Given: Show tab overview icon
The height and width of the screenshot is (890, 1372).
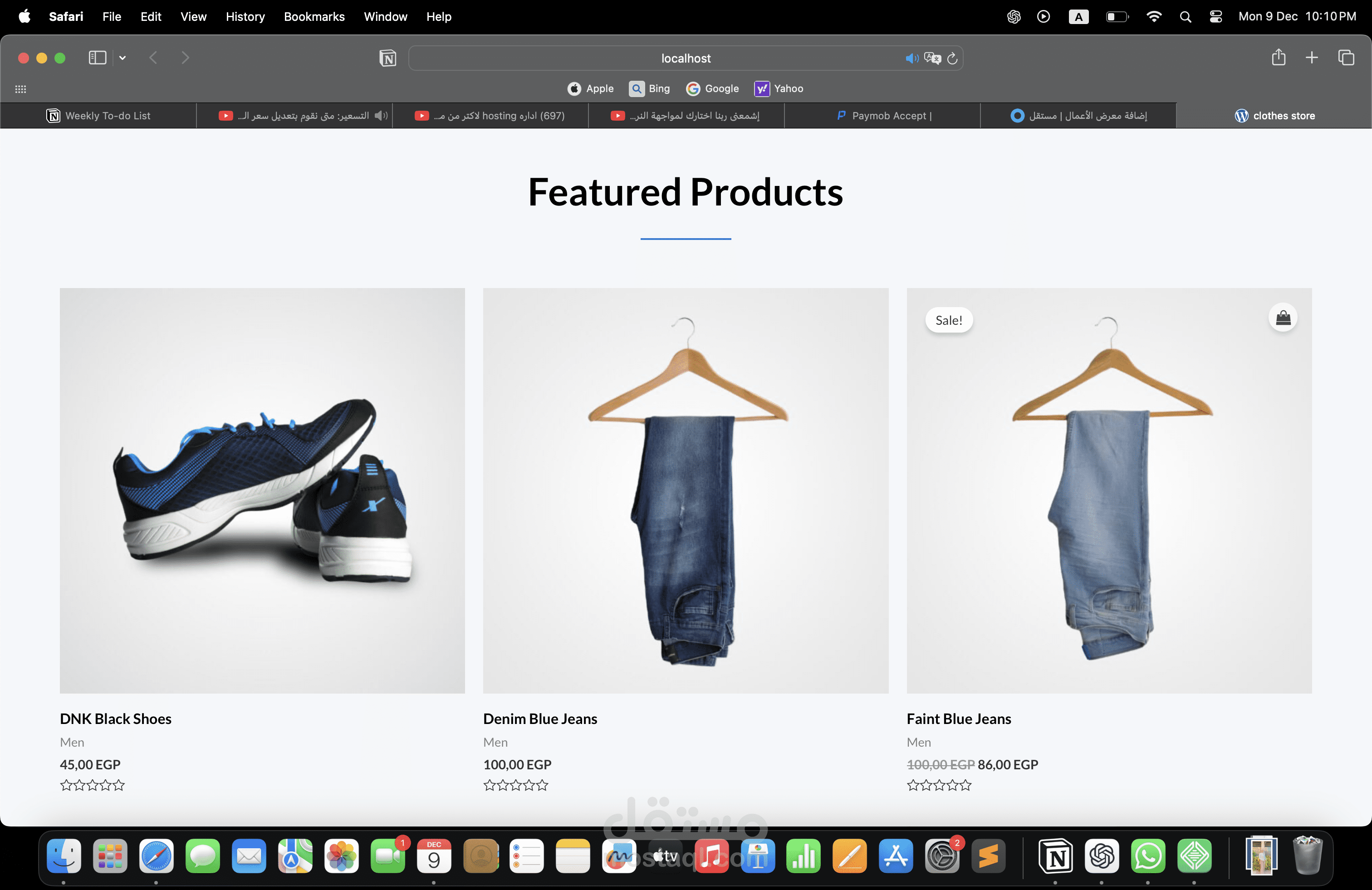Looking at the screenshot, I should coord(1346,58).
